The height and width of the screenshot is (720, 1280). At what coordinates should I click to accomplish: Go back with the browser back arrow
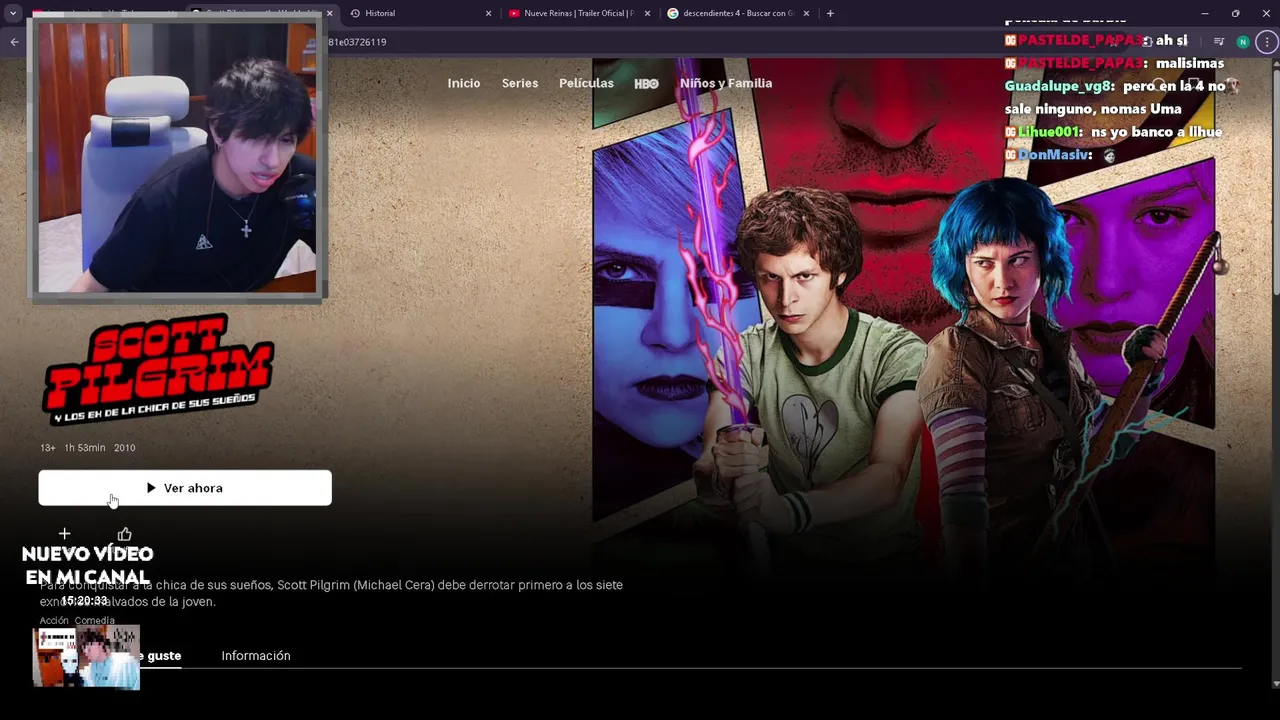pyautogui.click(x=14, y=42)
